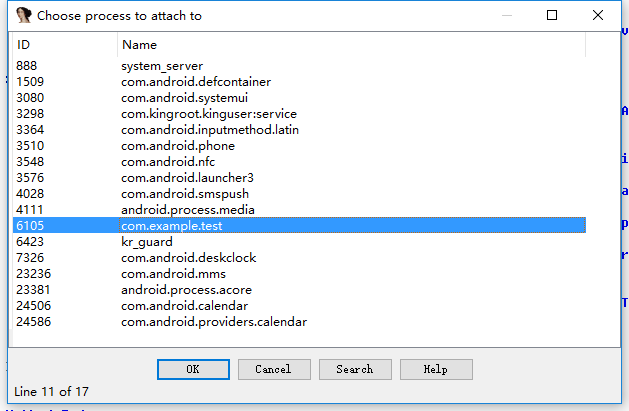Image resolution: width=629 pixels, height=411 pixels.
Task: Select the system_server process row
Action: [161, 66]
